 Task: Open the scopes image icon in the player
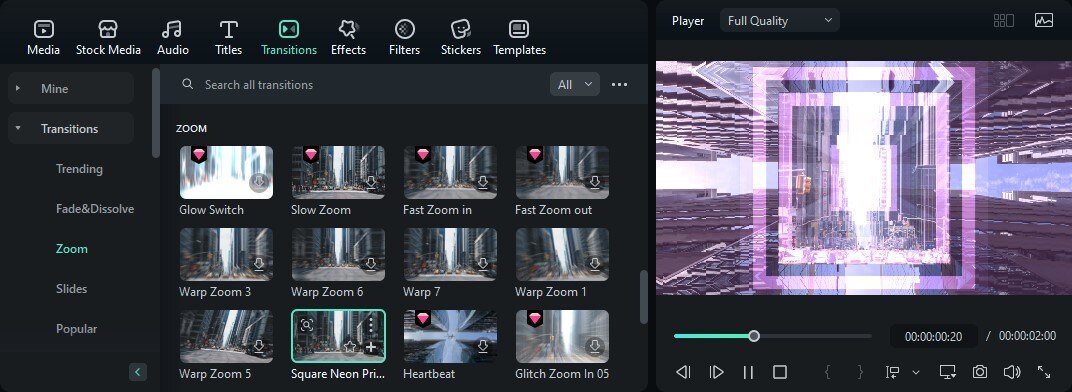point(1044,21)
